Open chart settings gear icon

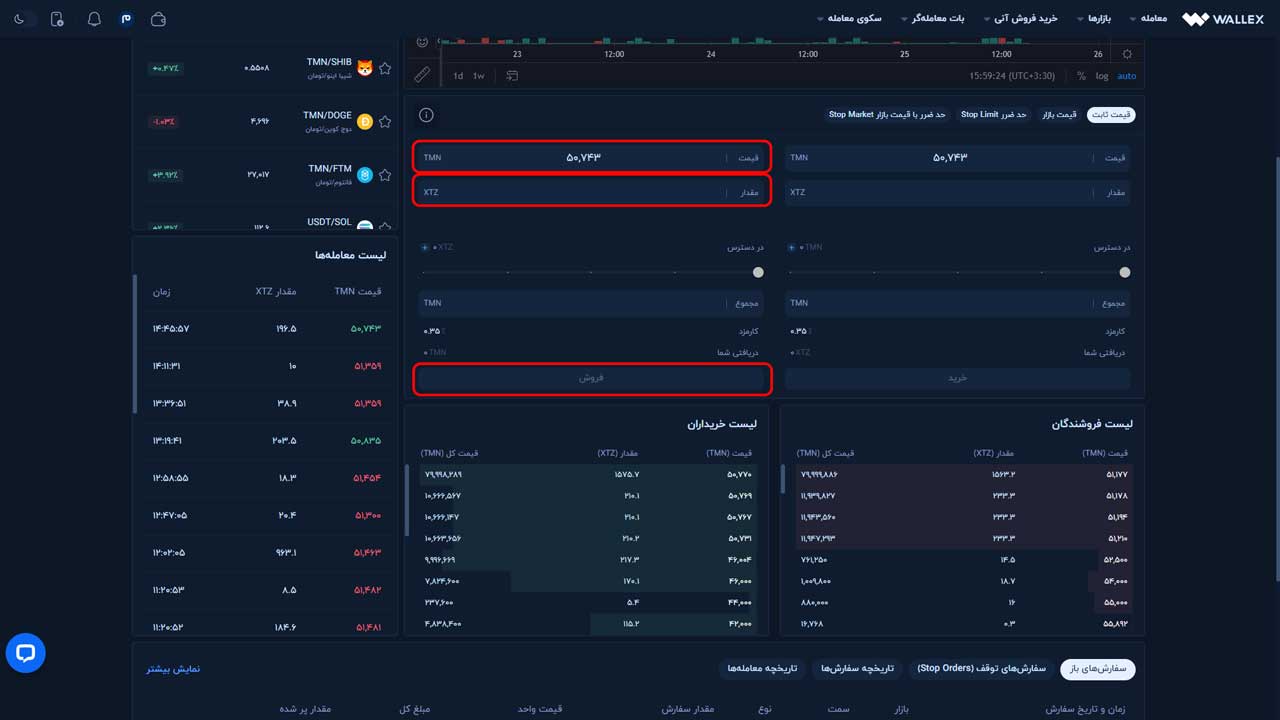click(x=1127, y=54)
